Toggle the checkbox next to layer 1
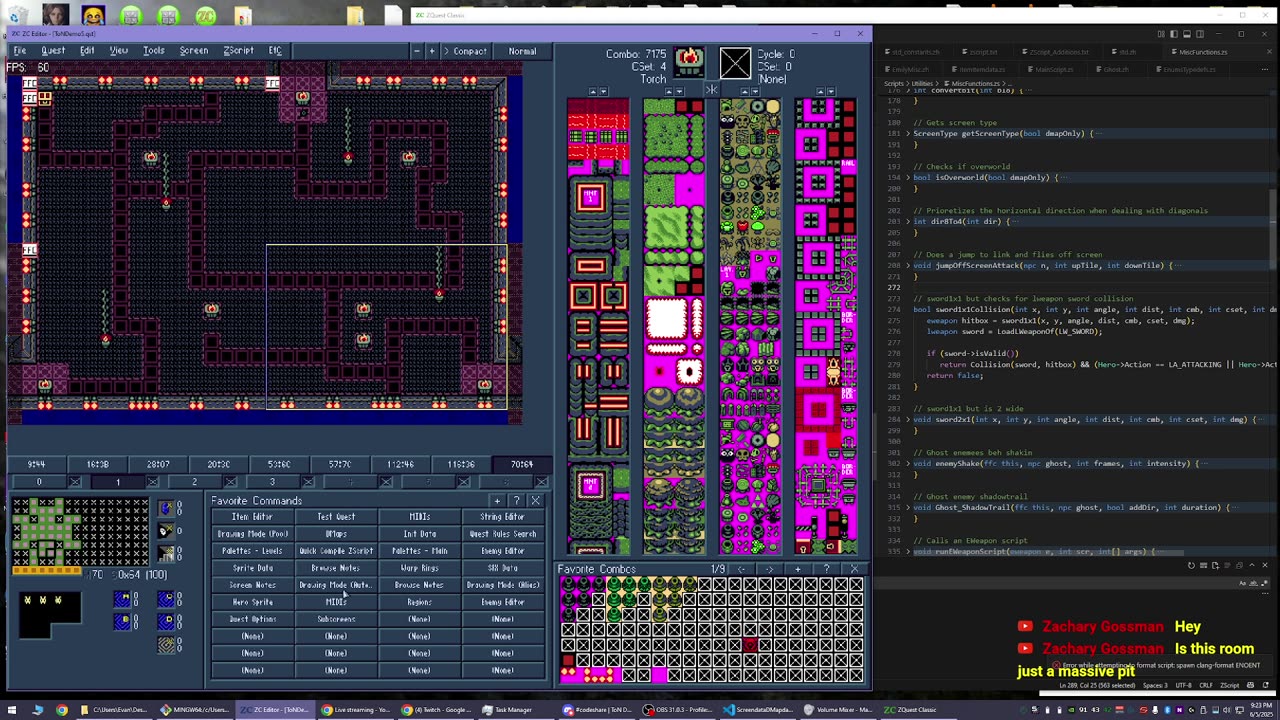The image size is (1280, 720). coord(153,482)
